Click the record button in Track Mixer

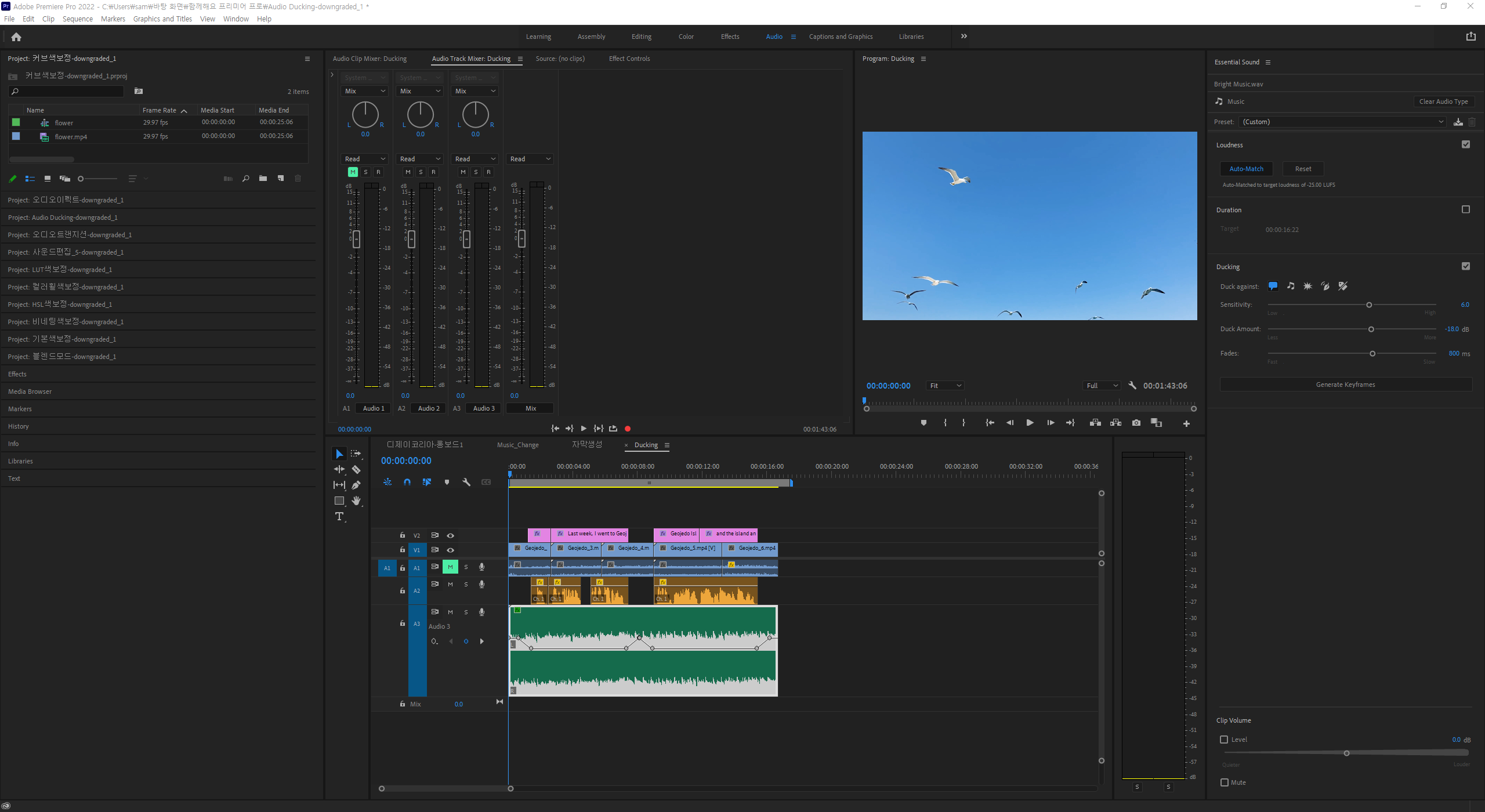(627, 429)
